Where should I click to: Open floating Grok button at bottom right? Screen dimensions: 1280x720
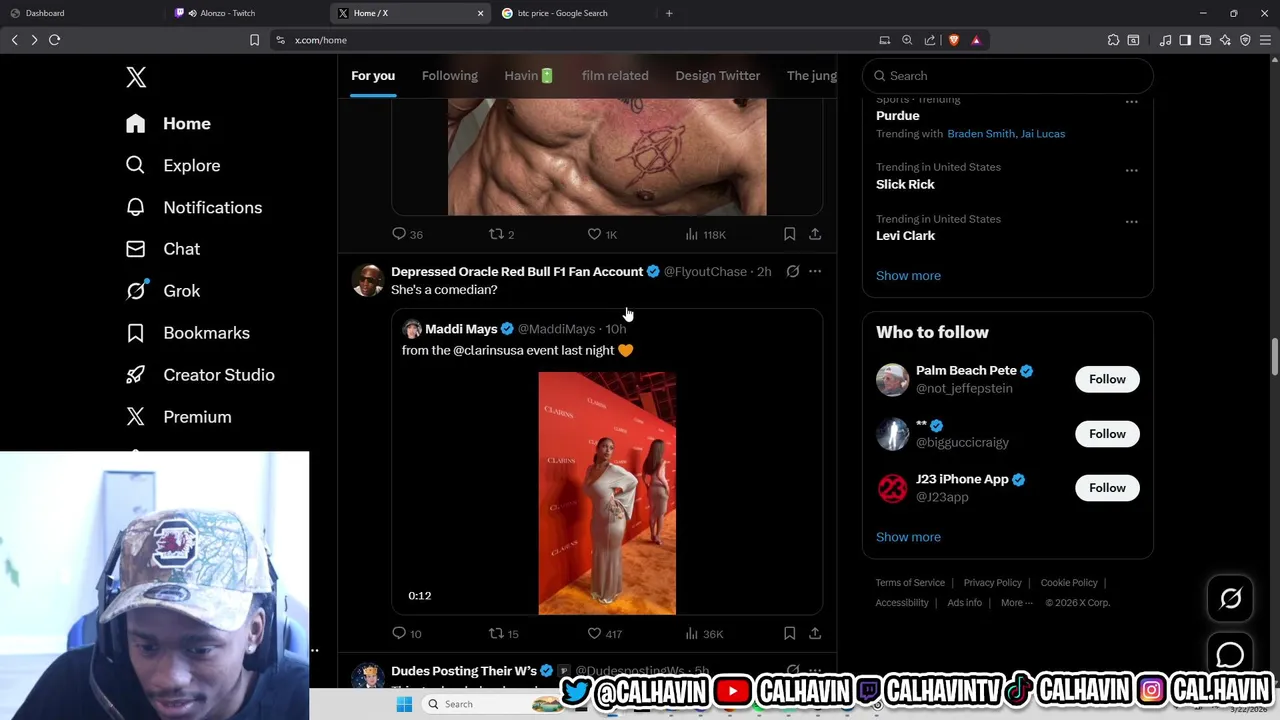(1230, 598)
